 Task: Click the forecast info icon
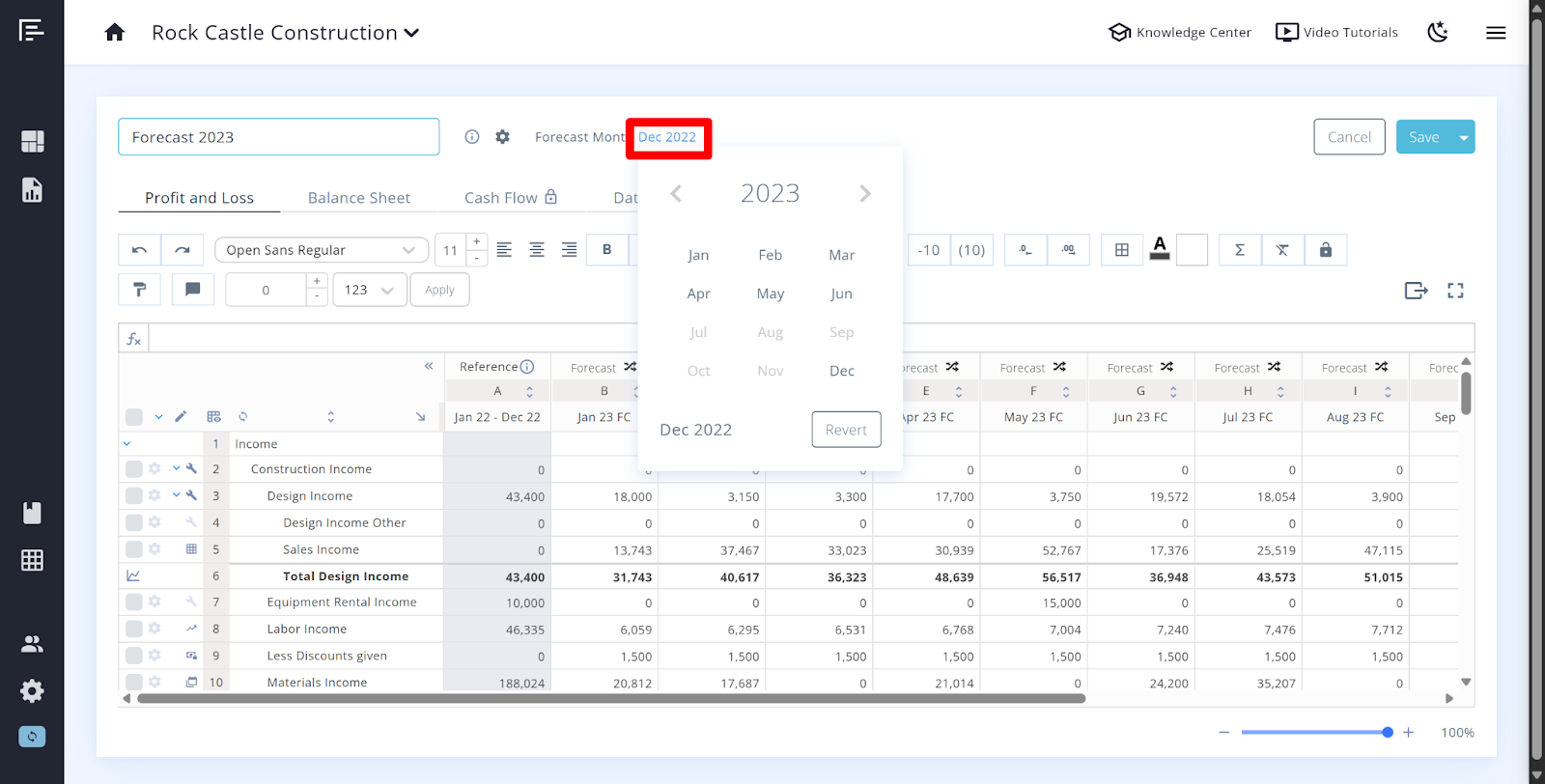(x=472, y=137)
